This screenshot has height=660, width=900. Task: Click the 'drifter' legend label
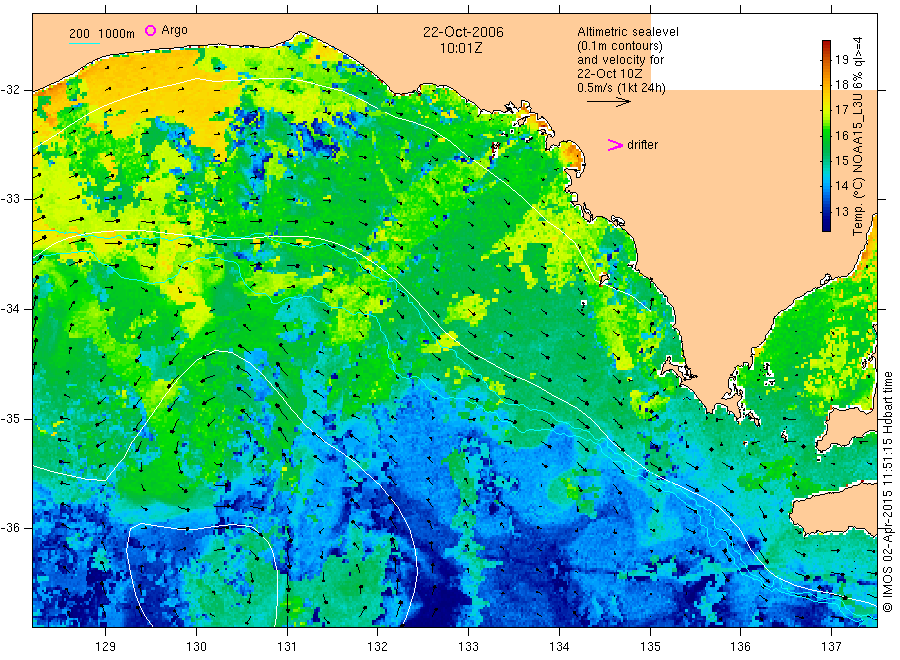[642, 145]
